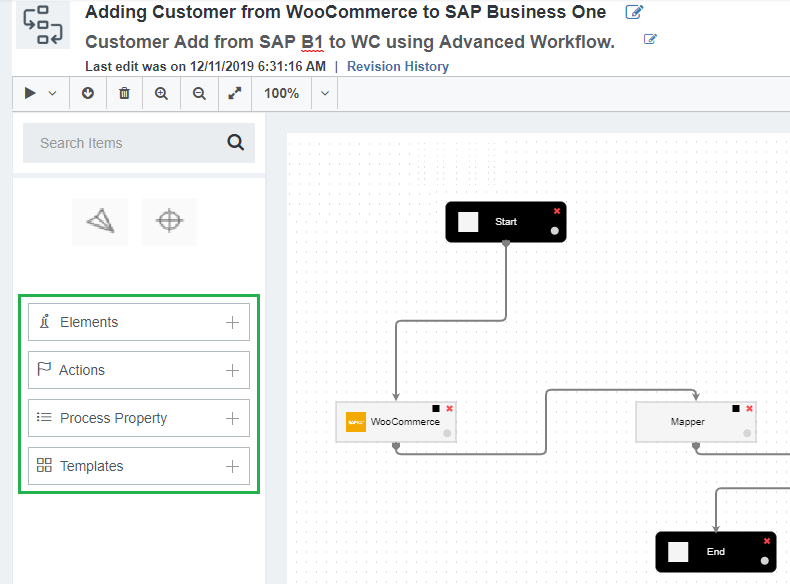Click the search magnifier icon
The height and width of the screenshot is (584, 790).
click(236, 142)
